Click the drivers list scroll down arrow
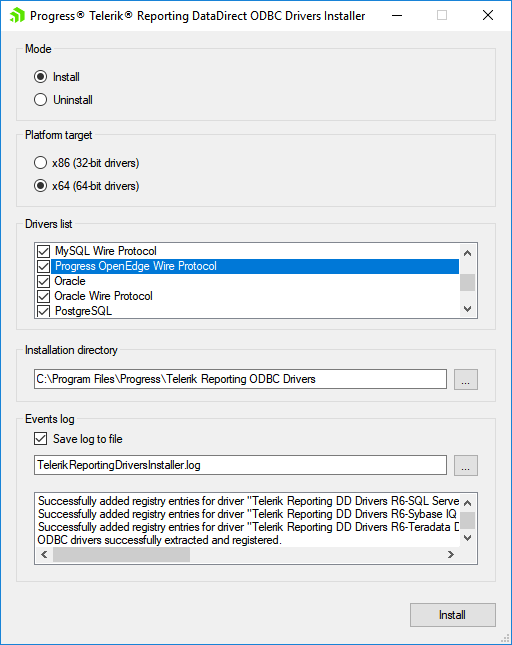The width and height of the screenshot is (512, 645). point(468,309)
